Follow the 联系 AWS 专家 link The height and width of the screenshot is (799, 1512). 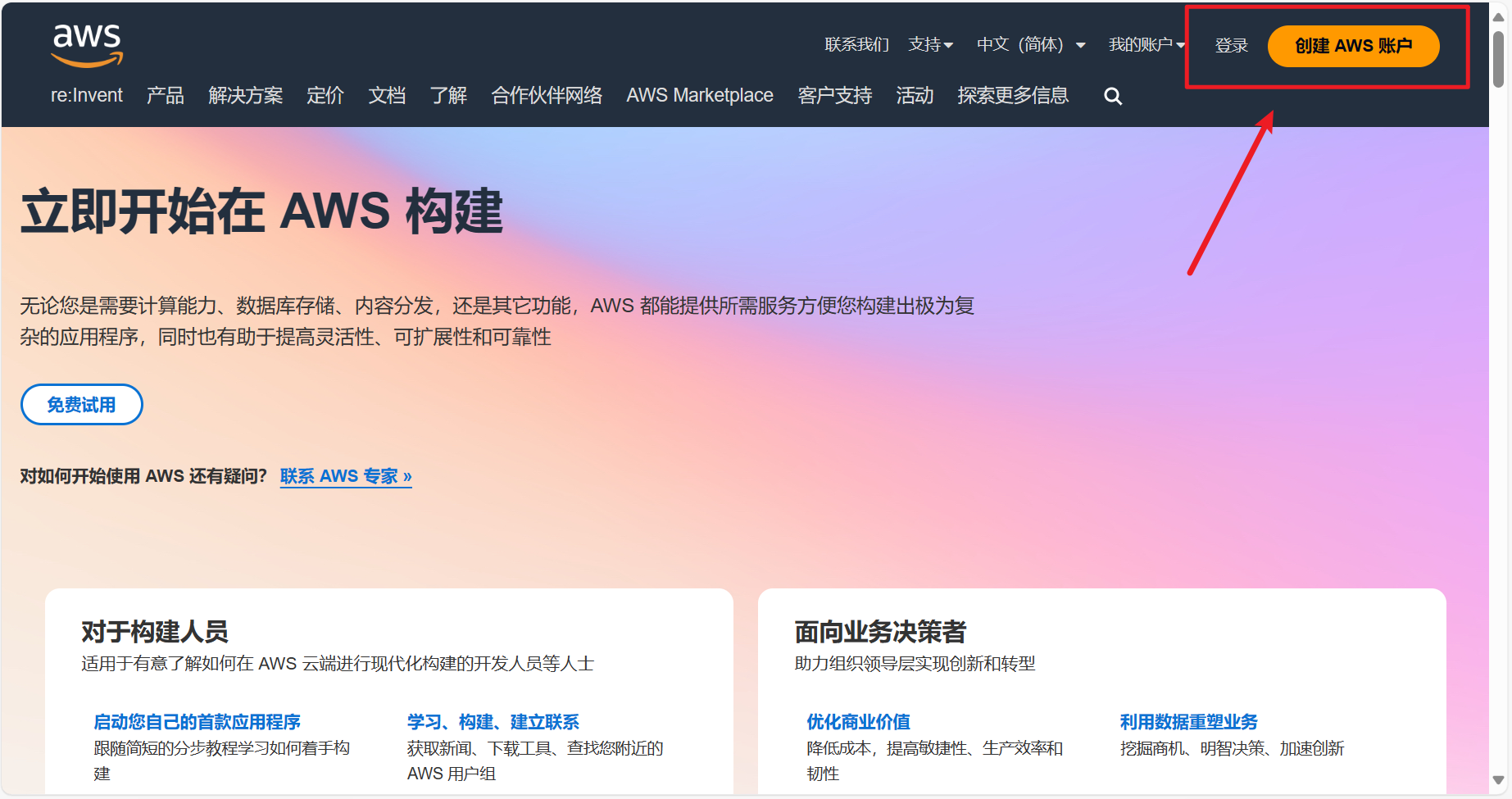click(346, 476)
